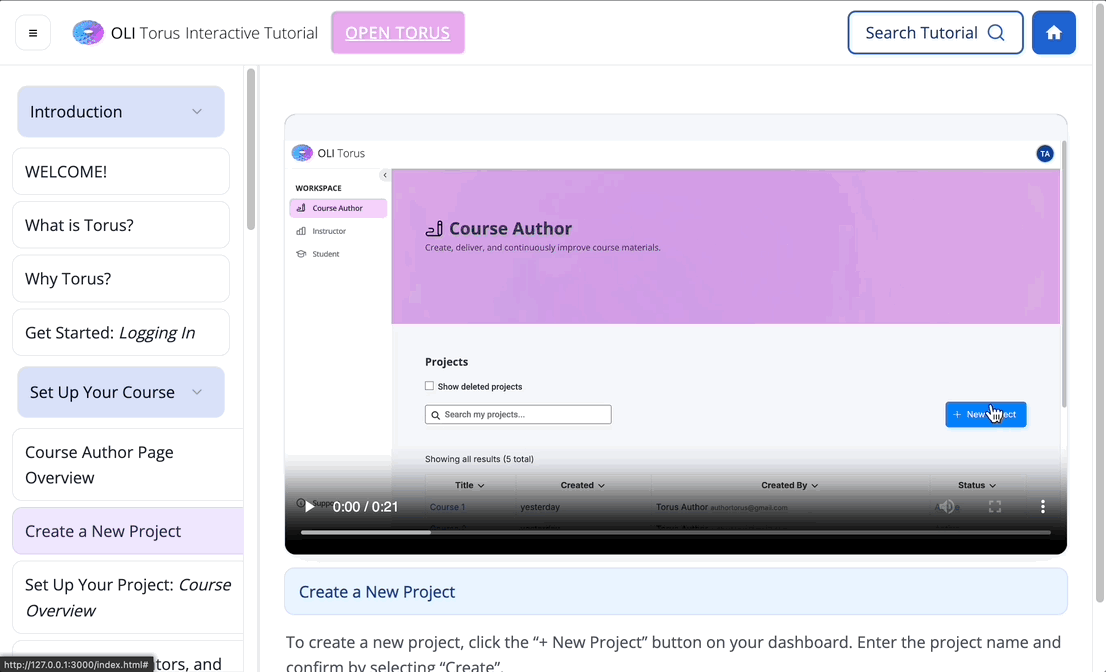
Task: Collapse the Set Up Your Course chevron
Action: (x=197, y=392)
